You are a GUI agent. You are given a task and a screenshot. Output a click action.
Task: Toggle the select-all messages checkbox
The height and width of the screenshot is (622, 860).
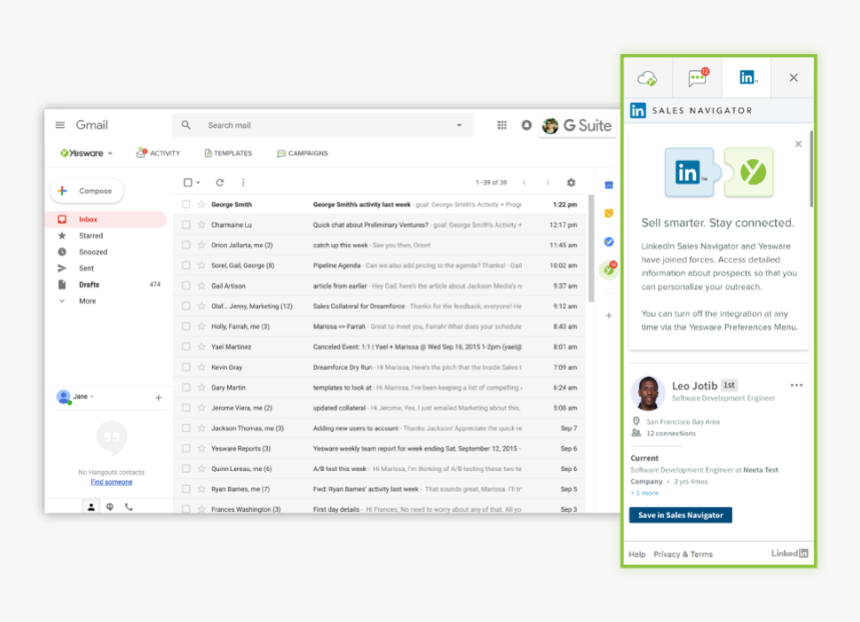pos(188,182)
